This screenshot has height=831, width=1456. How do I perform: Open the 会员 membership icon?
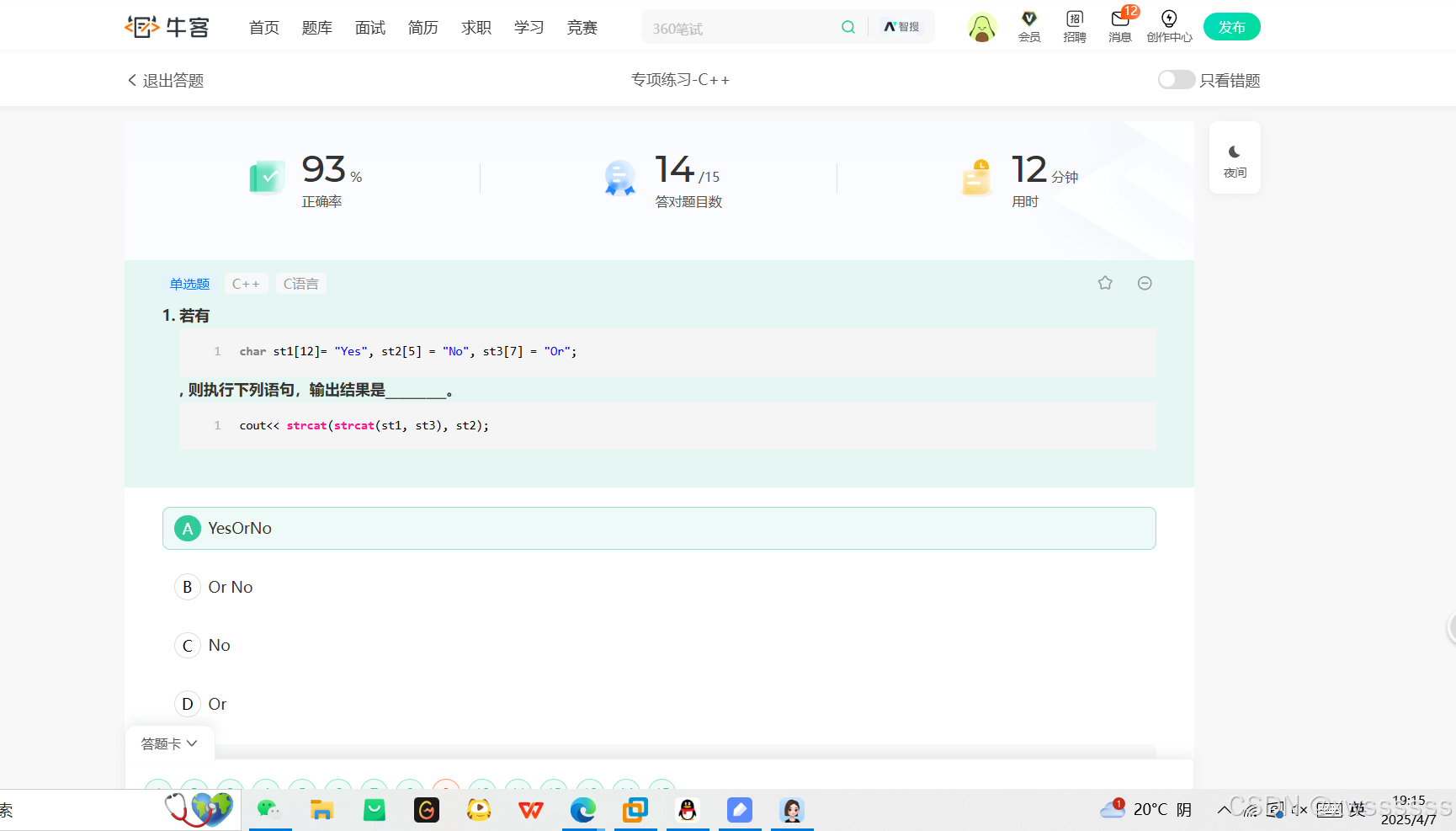click(x=1029, y=27)
